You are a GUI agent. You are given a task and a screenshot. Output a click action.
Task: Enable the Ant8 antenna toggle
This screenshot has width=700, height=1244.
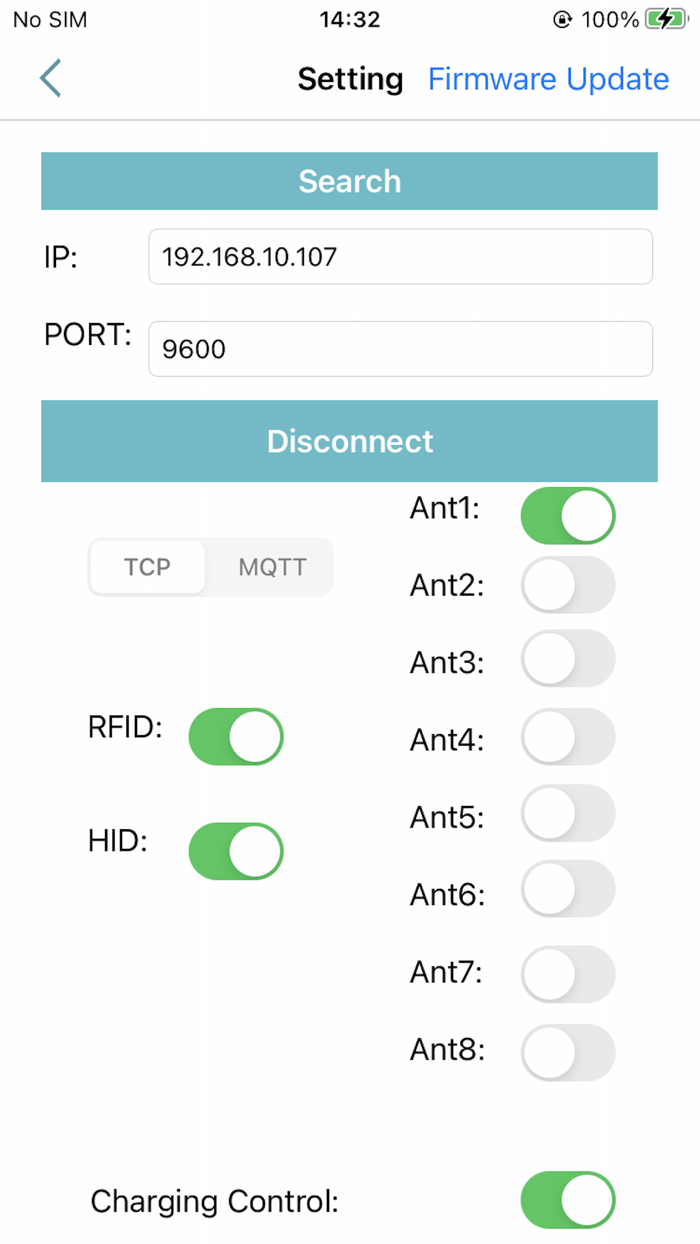[x=568, y=1051]
